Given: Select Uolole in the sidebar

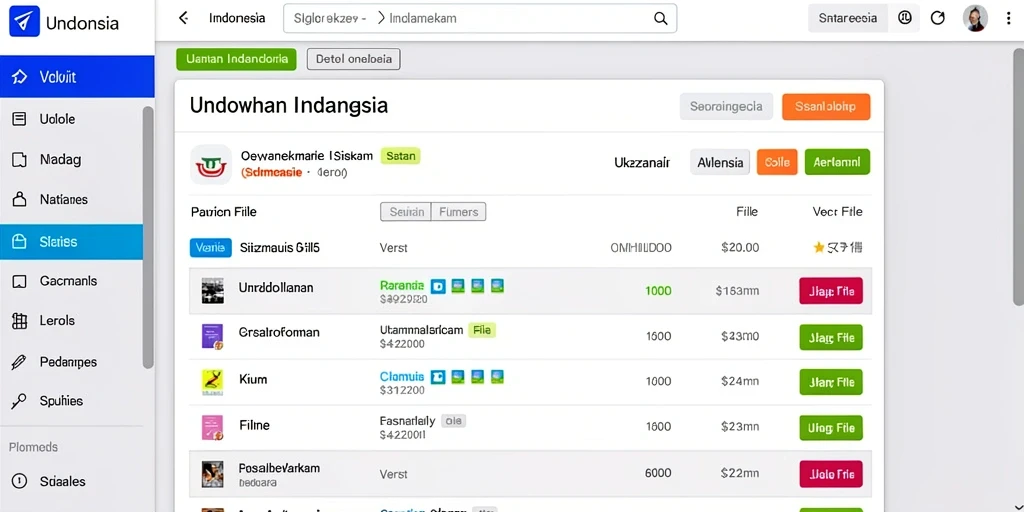Looking at the screenshot, I should pyautogui.click(x=71, y=119).
